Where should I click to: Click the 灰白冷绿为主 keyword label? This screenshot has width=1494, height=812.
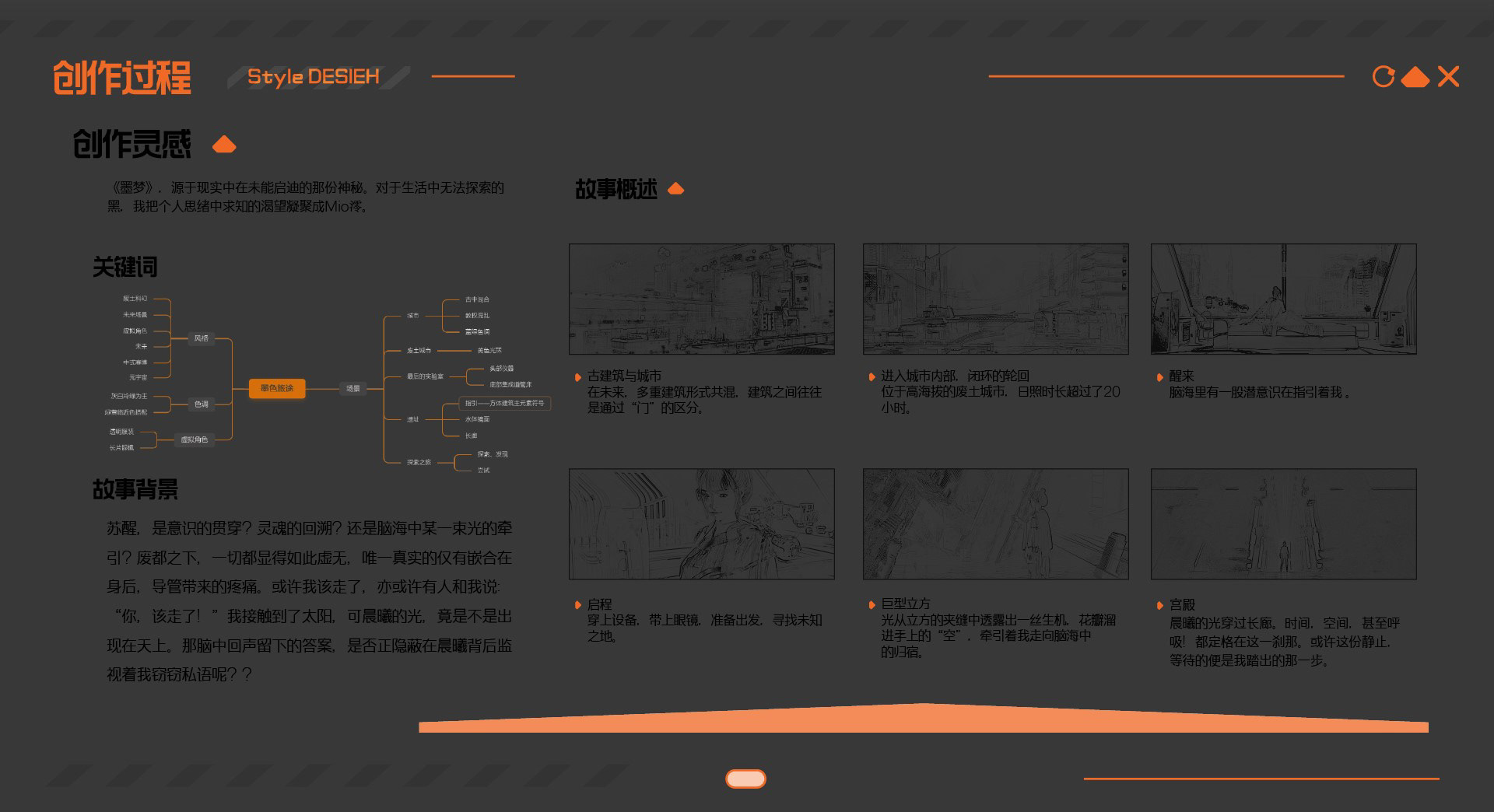(128, 396)
